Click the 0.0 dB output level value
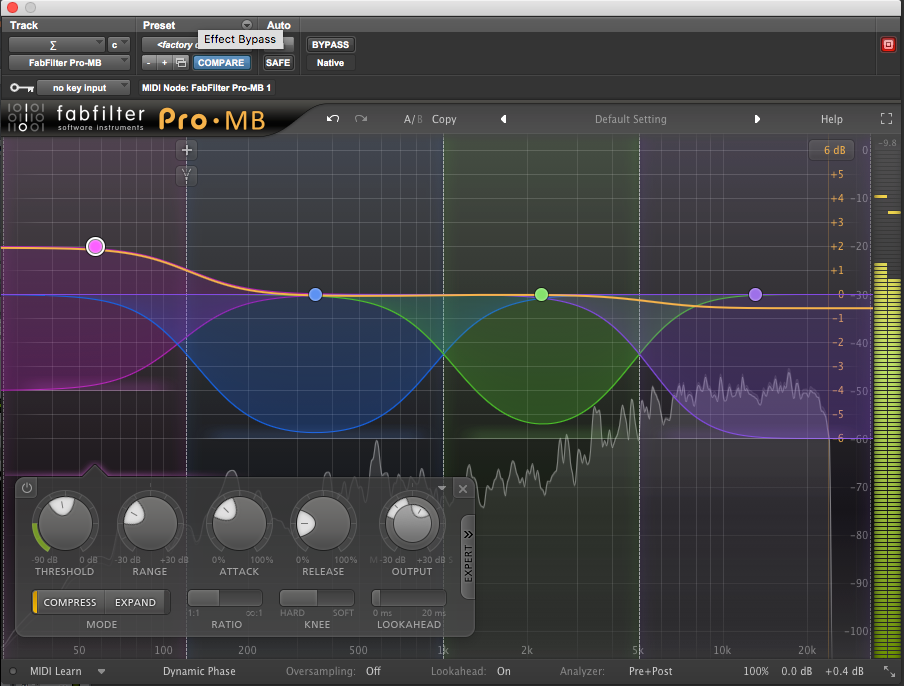This screenshot has height=686, width=904. pyautogui.click(x=796, y=671)
